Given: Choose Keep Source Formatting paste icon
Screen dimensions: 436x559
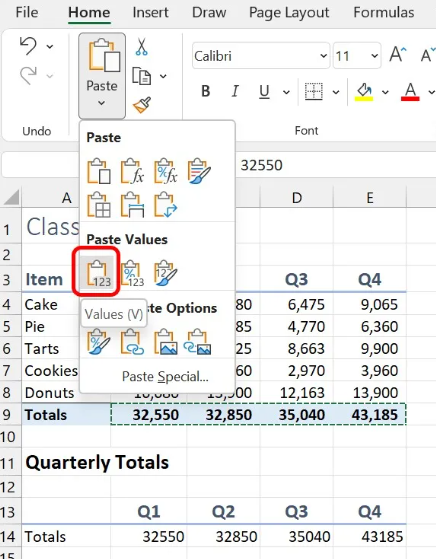Looking at the screenshot, I should 199,171.
